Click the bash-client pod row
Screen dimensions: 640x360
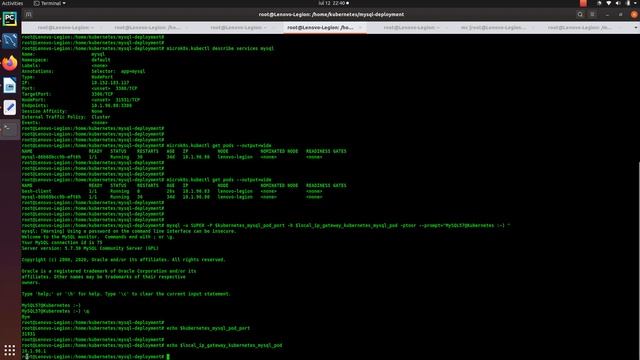[x=172, y=191]
